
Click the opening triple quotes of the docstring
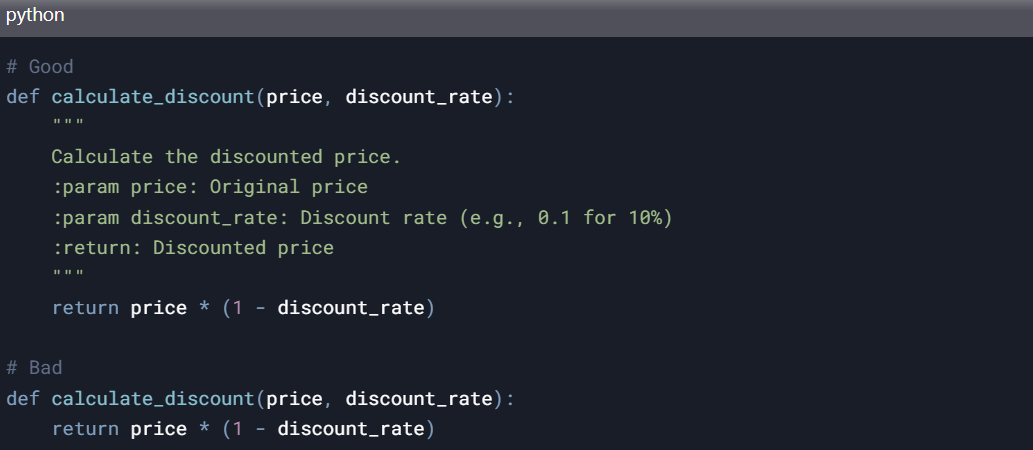point(68,127)
